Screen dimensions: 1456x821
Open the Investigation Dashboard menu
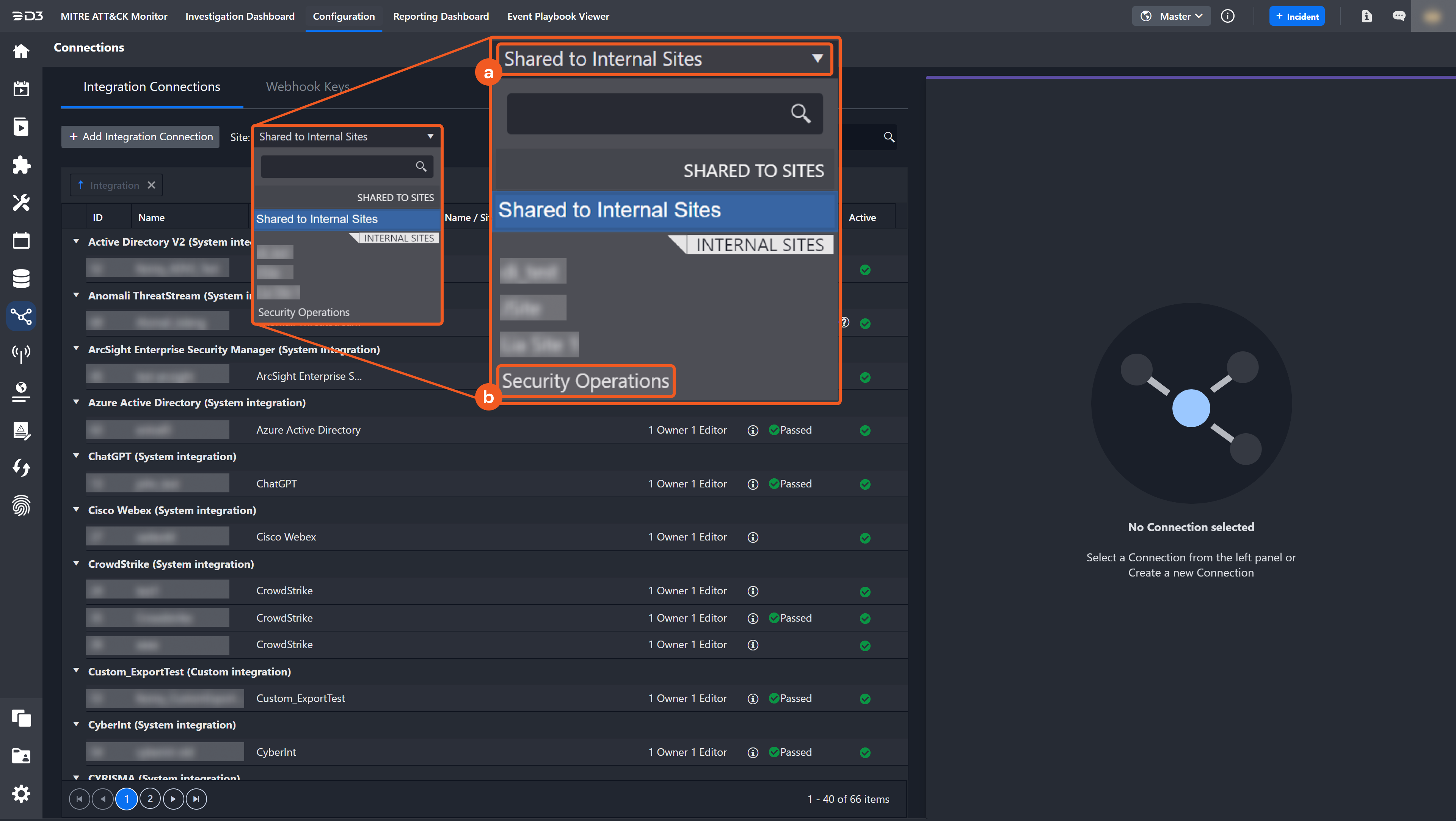[240, 16]
